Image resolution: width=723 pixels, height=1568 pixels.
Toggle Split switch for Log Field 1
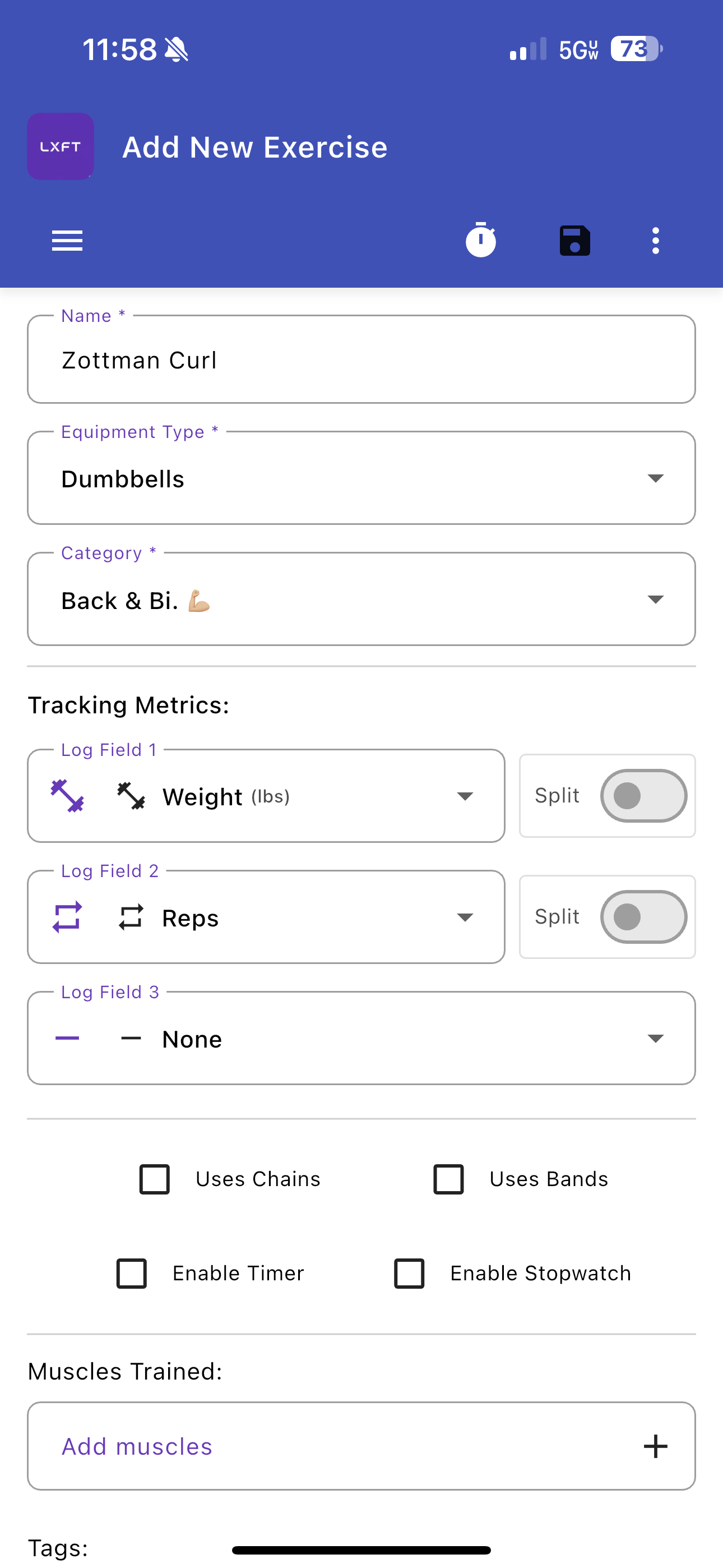click(x=643, y=796)
